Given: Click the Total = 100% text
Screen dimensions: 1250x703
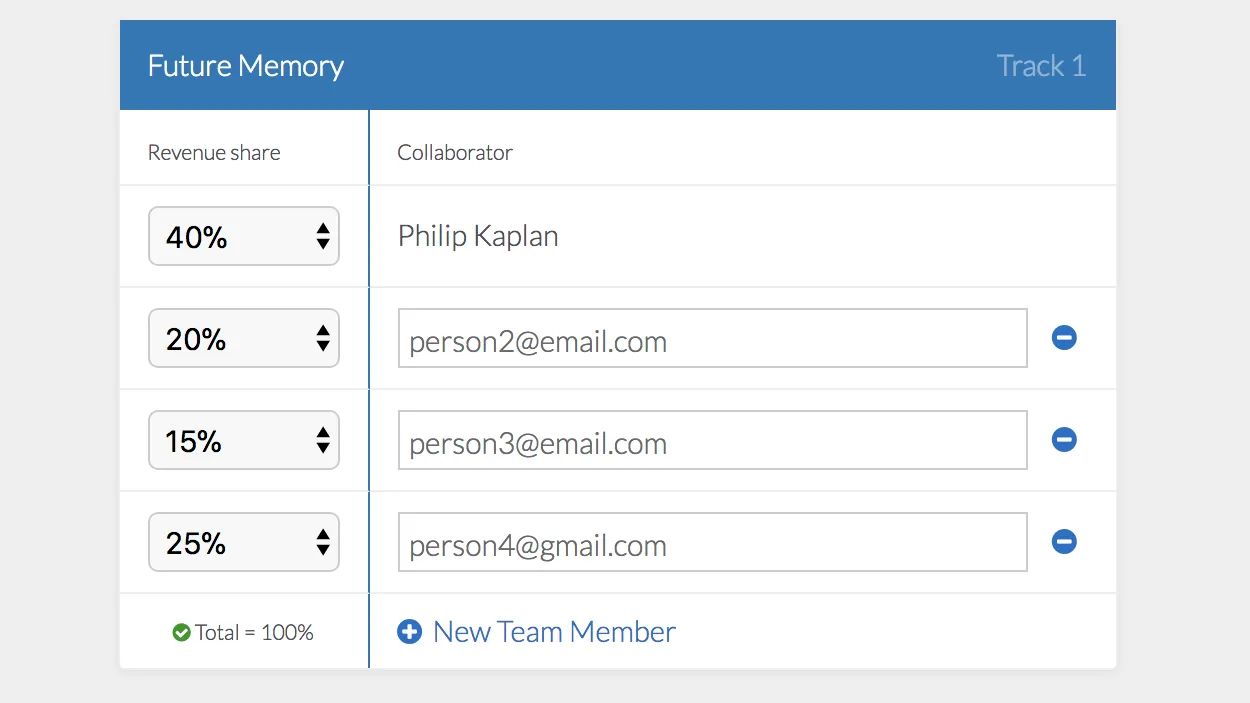Looking at the screenshot, I should tap(254, 632).
